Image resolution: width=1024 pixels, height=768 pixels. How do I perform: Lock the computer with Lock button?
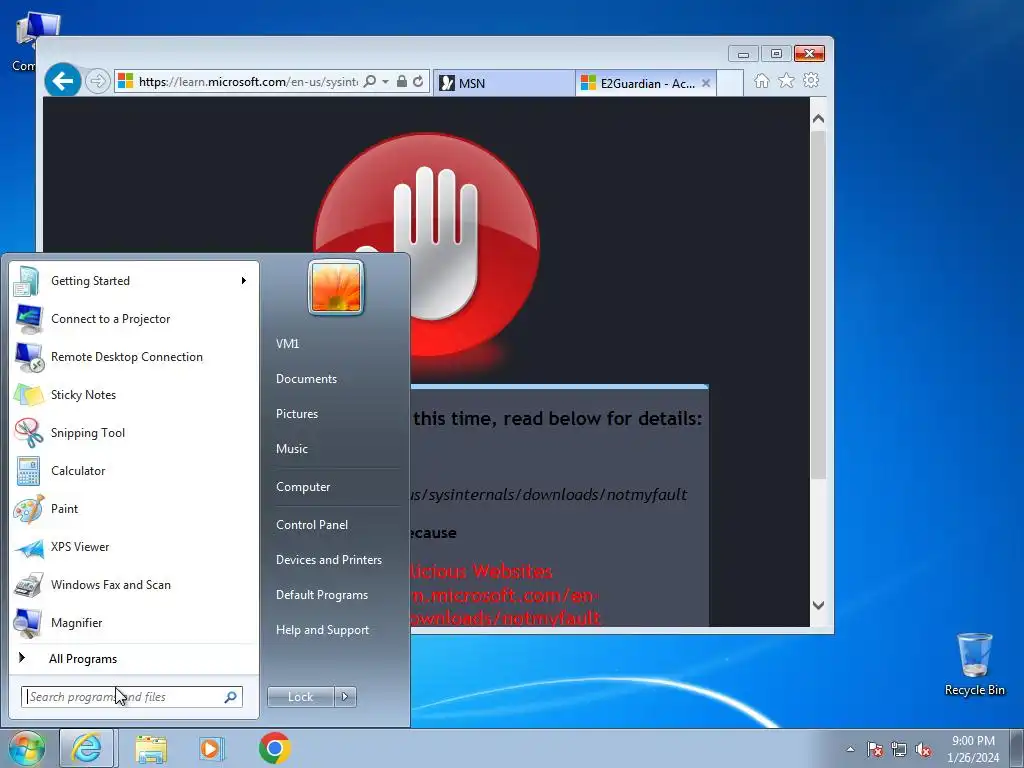click(300, 697)
